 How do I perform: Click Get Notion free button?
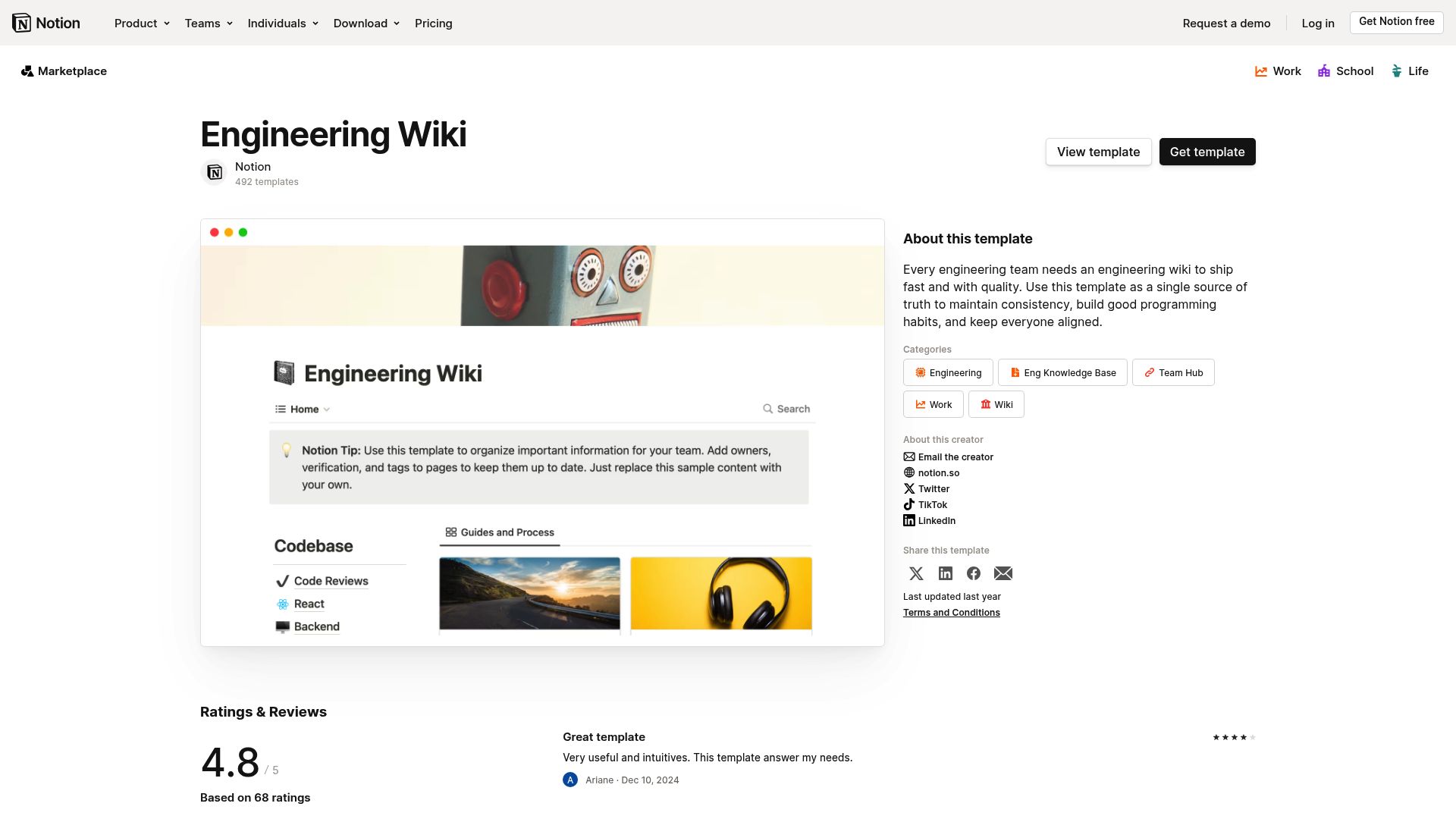(1396, 22)
